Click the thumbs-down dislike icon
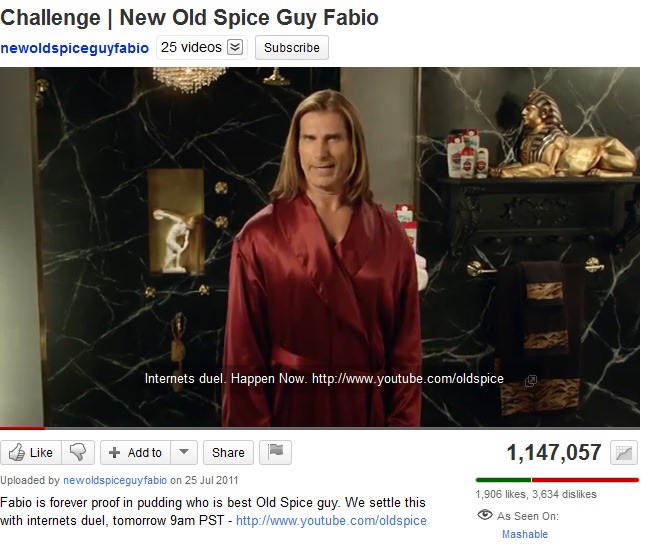 pyautogui.click(x=78, y=452)
